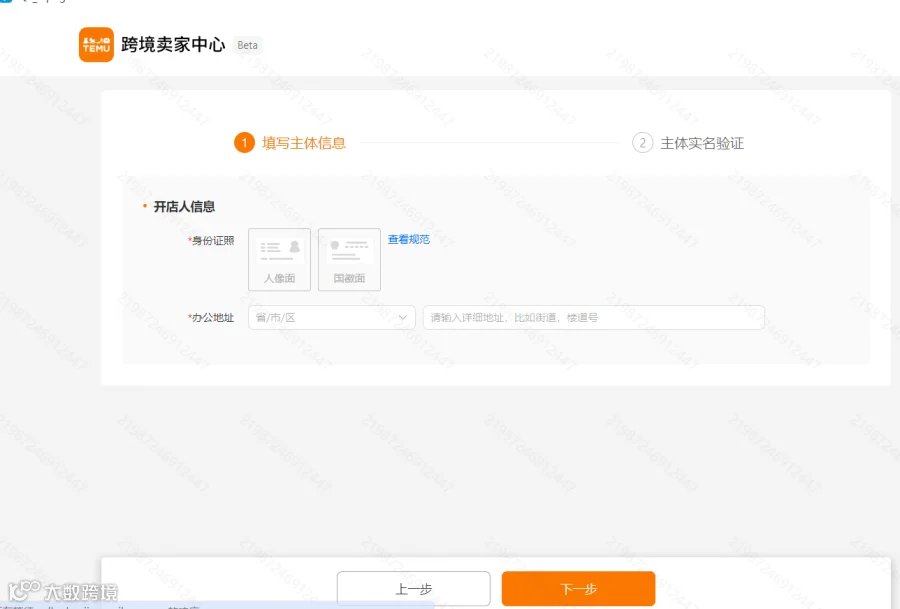This screenshot has height=609, width=900.
Task: Click the emblem card placeholder icon
Action: click(x=350, y=251)
